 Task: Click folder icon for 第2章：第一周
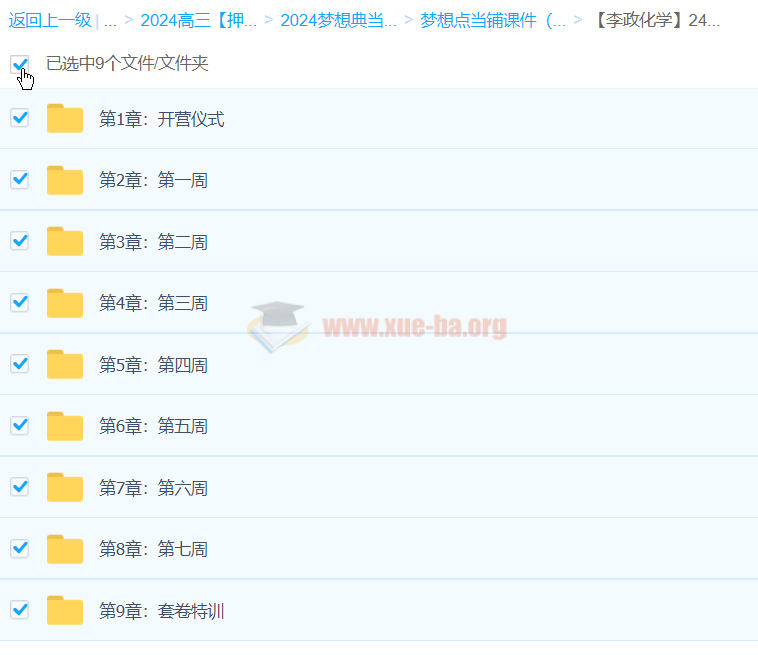coord(65,180)
